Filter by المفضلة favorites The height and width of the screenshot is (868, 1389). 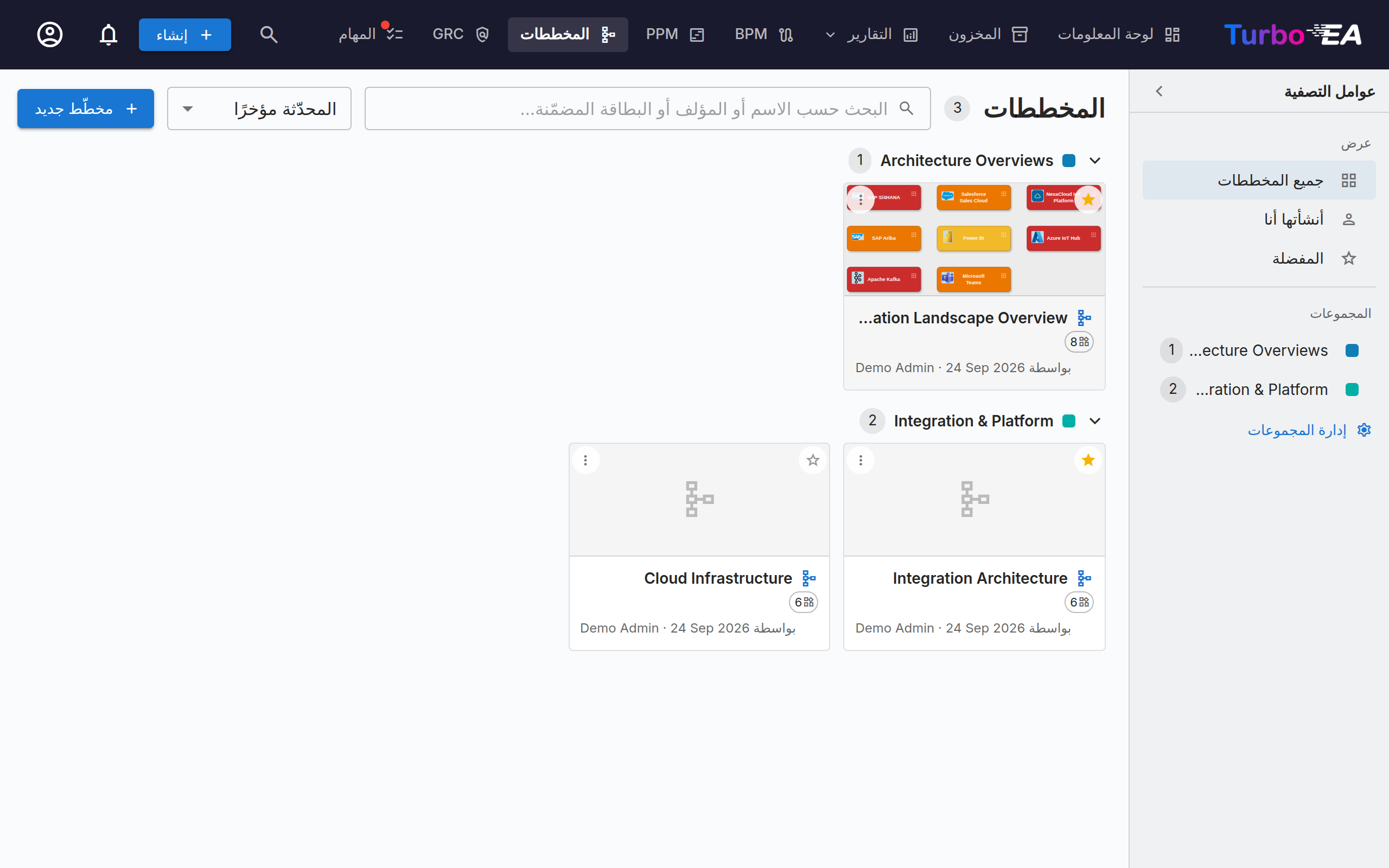pyautogui.click(x=1259, y=258)
